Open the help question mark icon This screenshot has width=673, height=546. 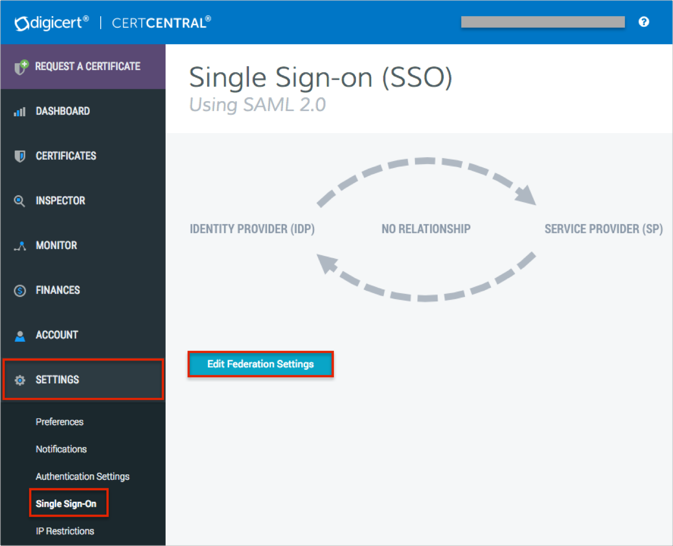(x=644, y=22)
